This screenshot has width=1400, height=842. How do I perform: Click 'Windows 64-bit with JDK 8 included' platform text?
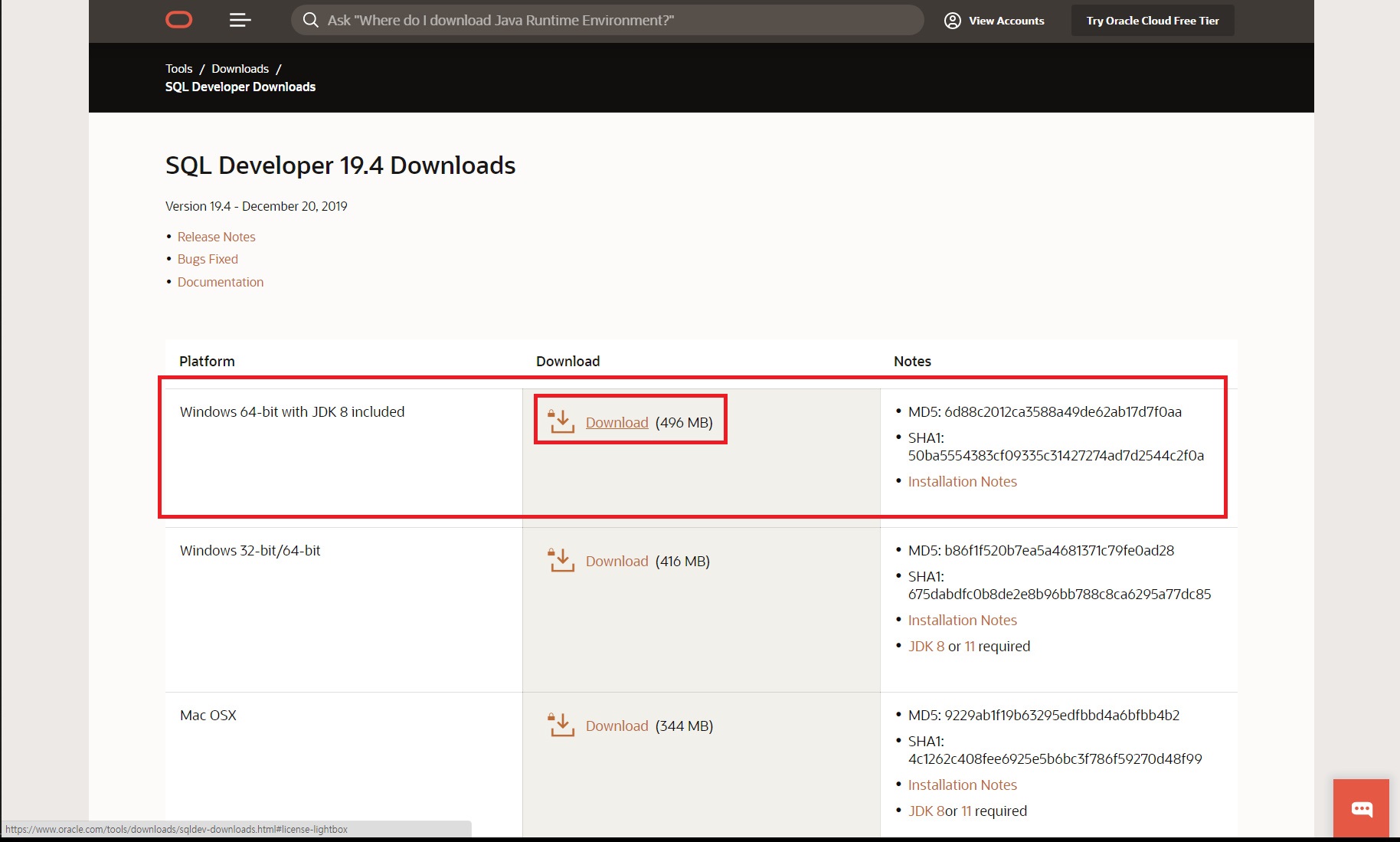292,411
